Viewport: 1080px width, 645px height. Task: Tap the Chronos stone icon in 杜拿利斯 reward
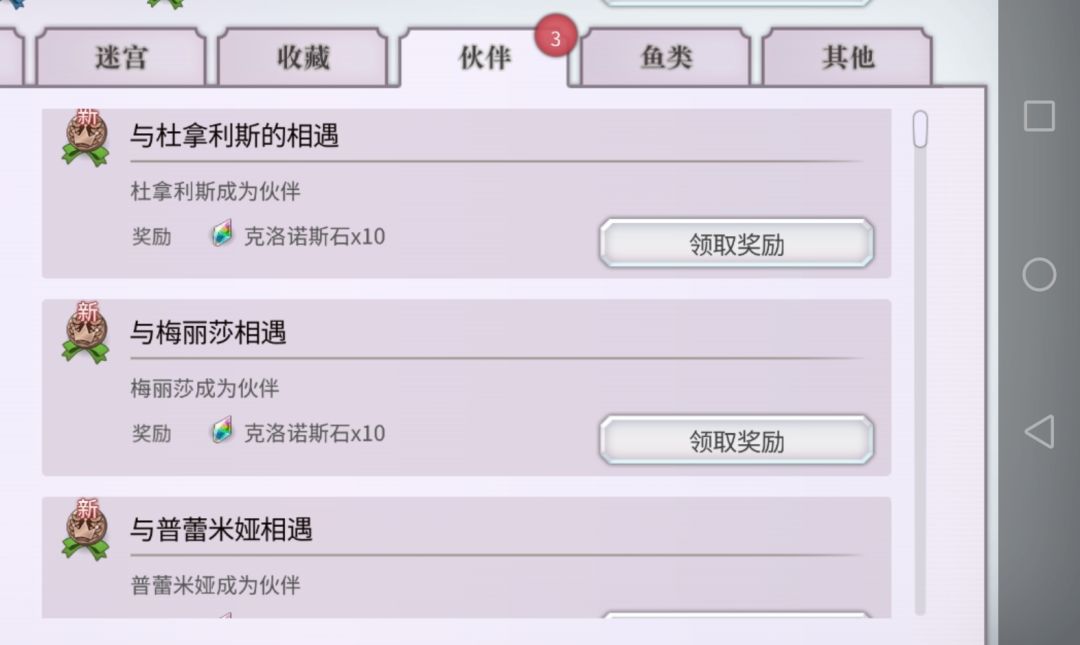(x=221, y=236)
